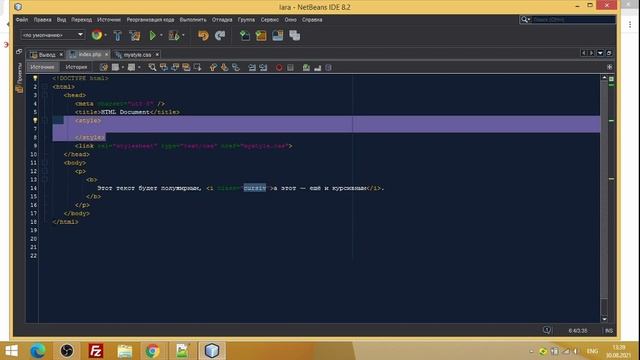Click Find Previous Occurrence icon
The width and height of the screenshot is (640, 360).
coord(164,67)
